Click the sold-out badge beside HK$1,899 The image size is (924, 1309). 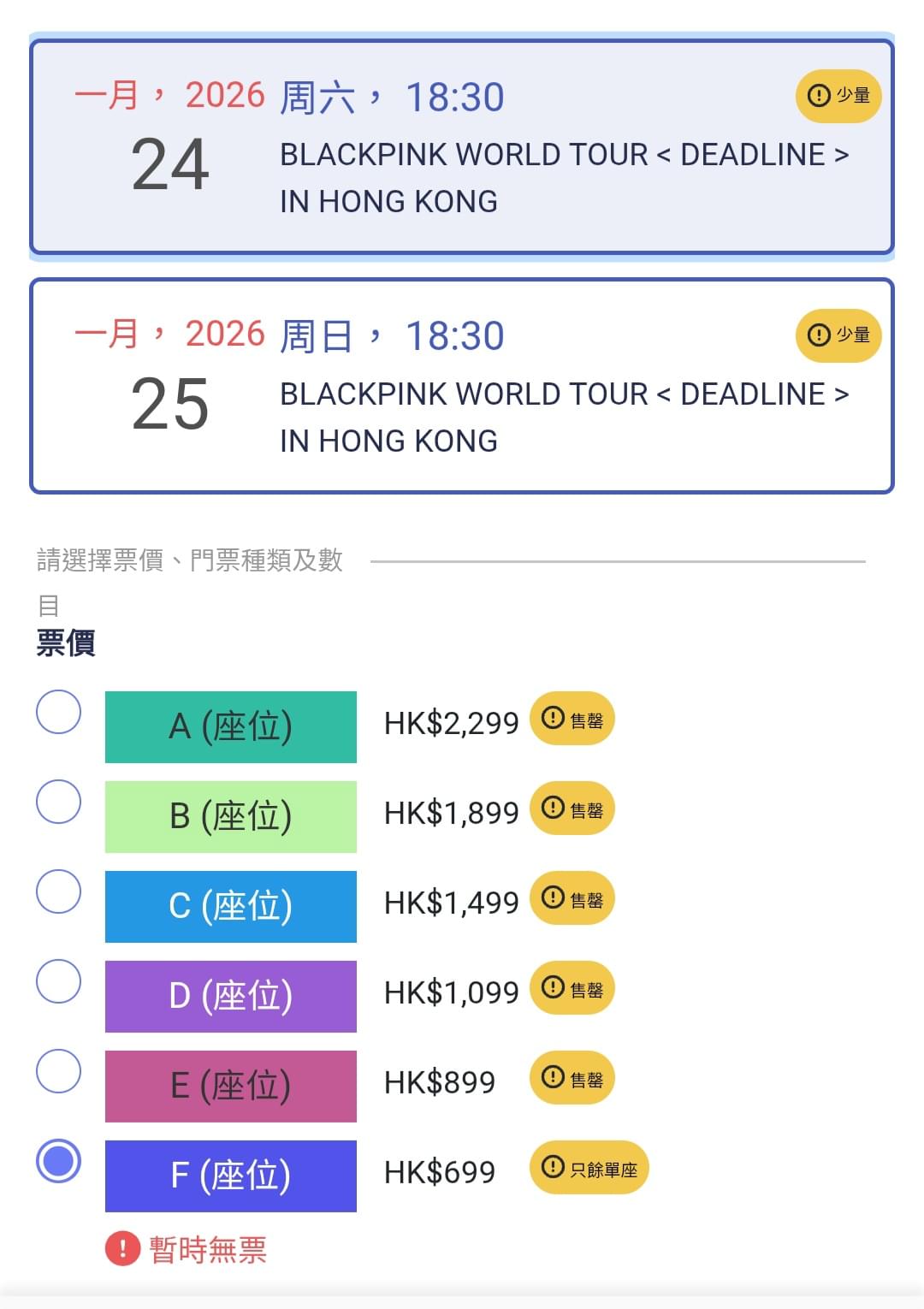click(x=572, y=808)
